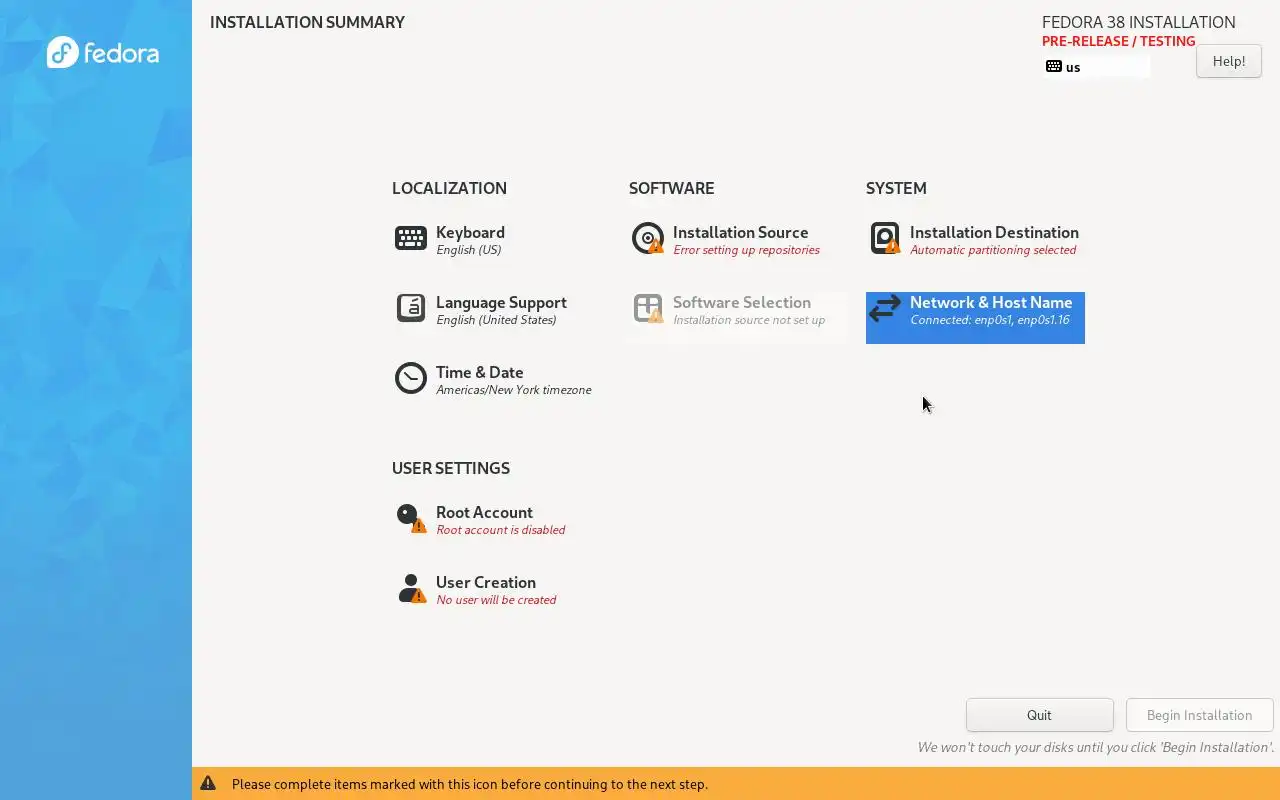Open the User Creation label

(486, 582)
